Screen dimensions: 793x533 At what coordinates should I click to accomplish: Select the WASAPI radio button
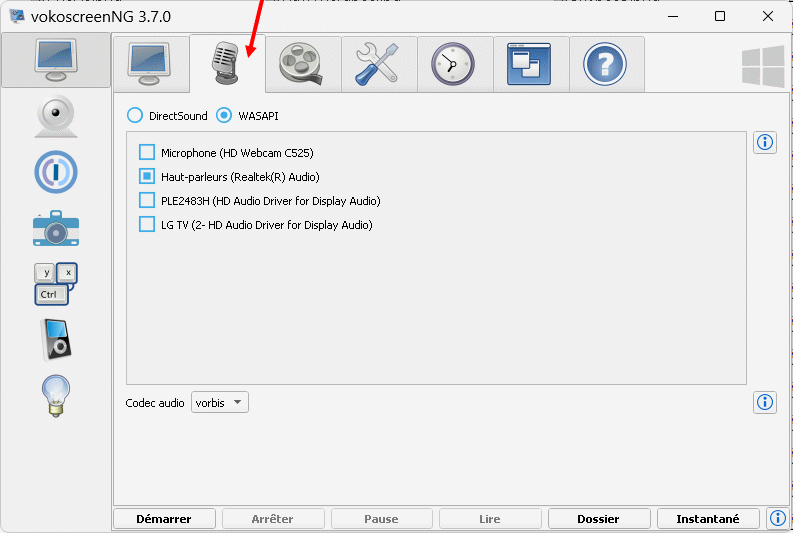click(224, 115)
